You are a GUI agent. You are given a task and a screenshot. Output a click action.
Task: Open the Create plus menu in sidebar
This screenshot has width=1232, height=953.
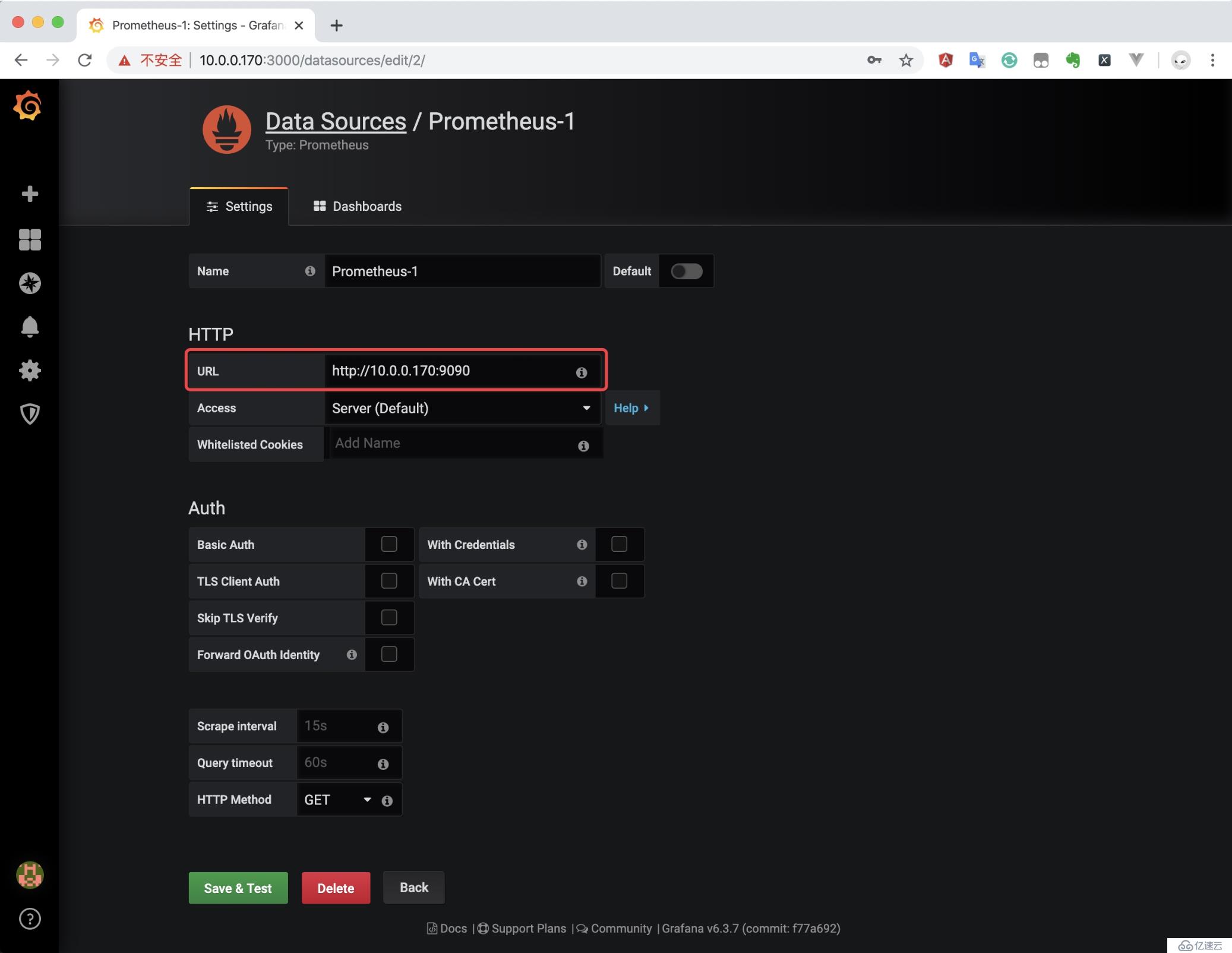(x=30, y=194)
